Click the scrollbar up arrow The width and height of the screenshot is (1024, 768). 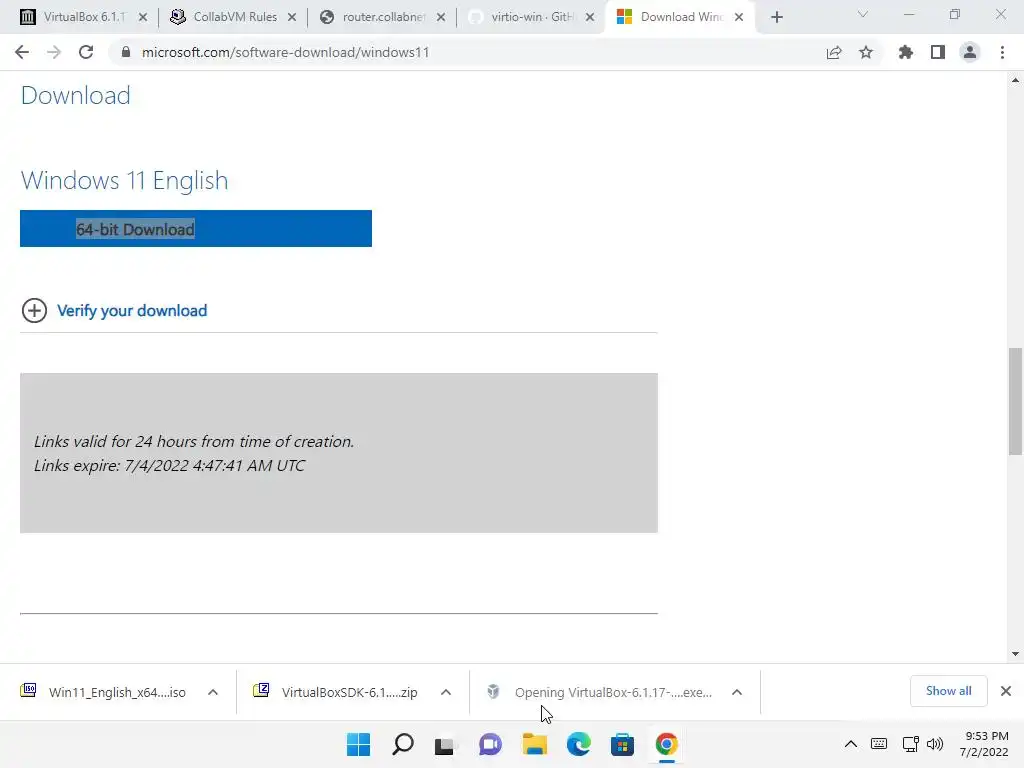point(1015,80)
